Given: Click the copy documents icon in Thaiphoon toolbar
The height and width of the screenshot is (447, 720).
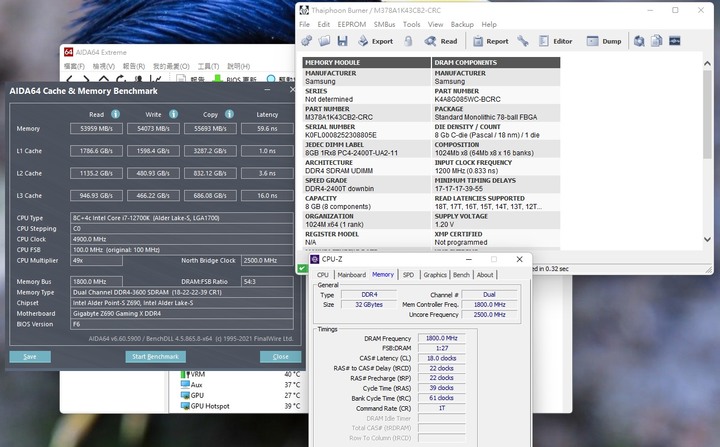Looking at the screenshot, I should pos(657,41).
